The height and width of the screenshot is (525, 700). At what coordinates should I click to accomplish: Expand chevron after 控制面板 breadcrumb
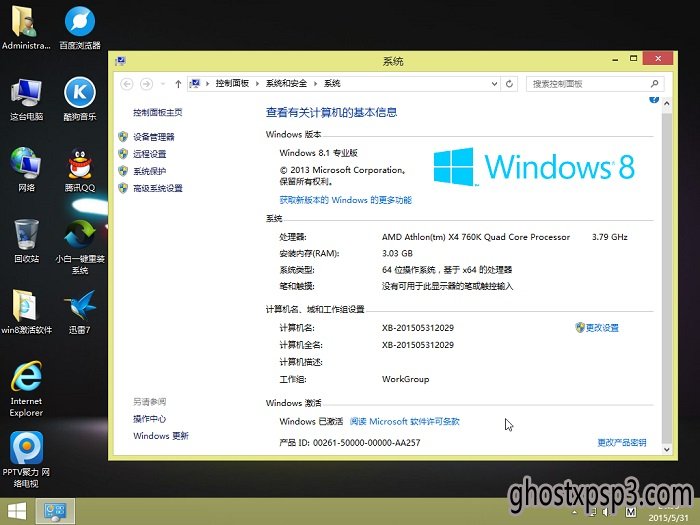coord(258,83)
